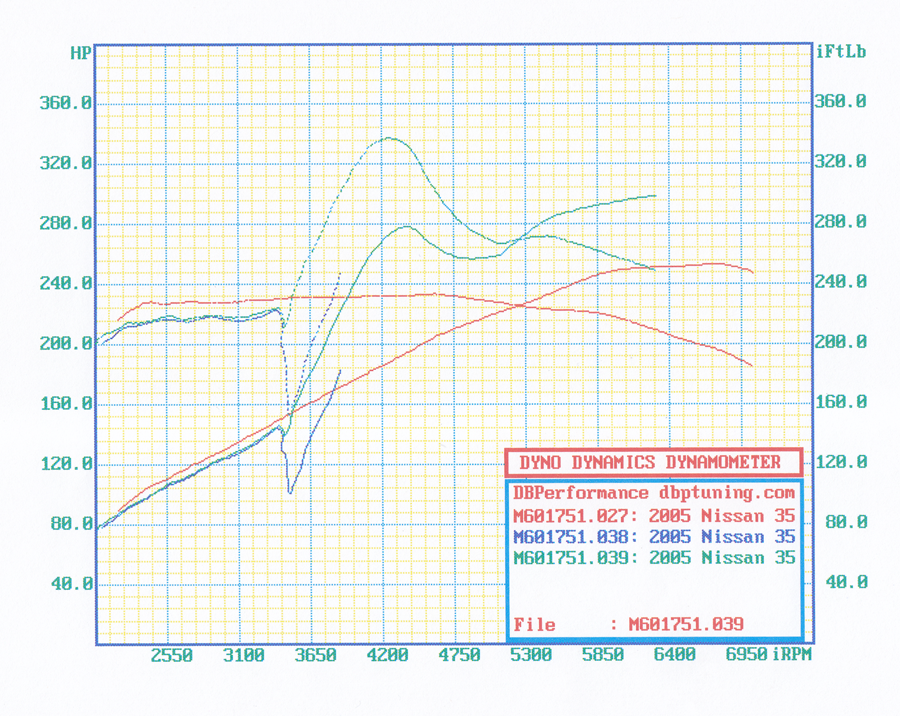Pick 160.0 on the iFtLb axis
Screen dimensions: 900x716
point(841,402)
